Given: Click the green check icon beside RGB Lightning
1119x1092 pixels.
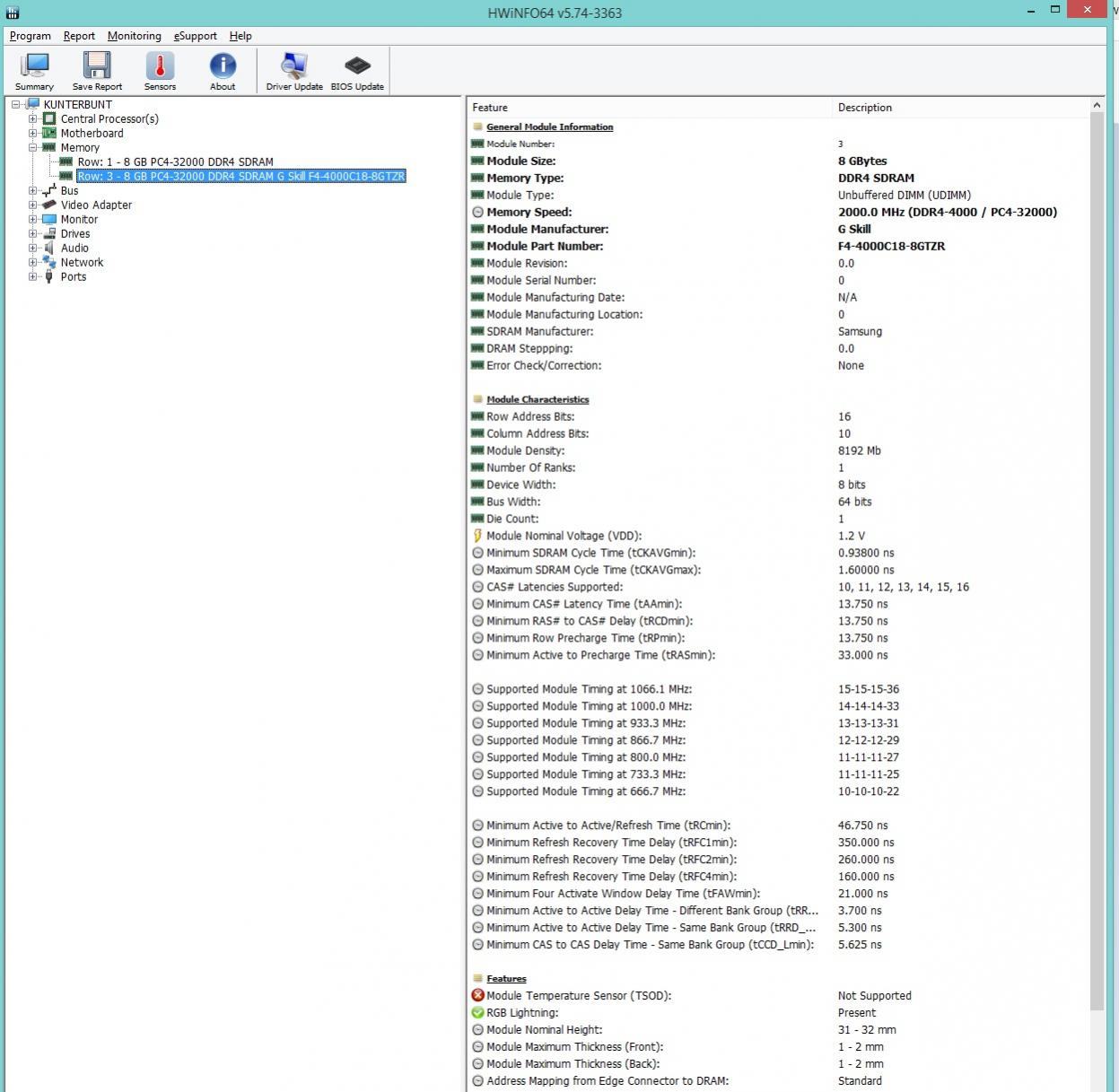Looking at the screenshot, I should (477, 1012).
